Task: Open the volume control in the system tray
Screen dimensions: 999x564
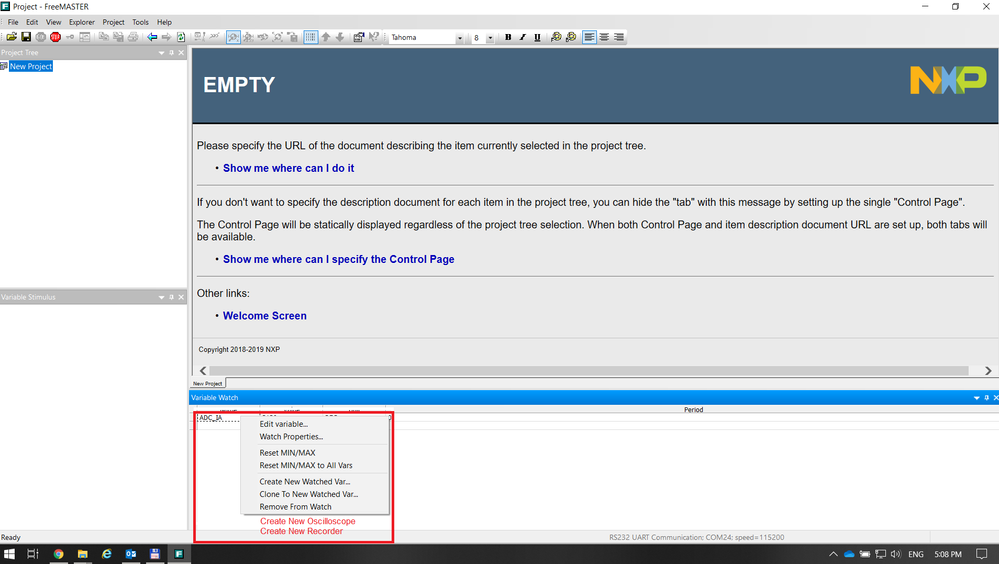Action: point(896,554)
